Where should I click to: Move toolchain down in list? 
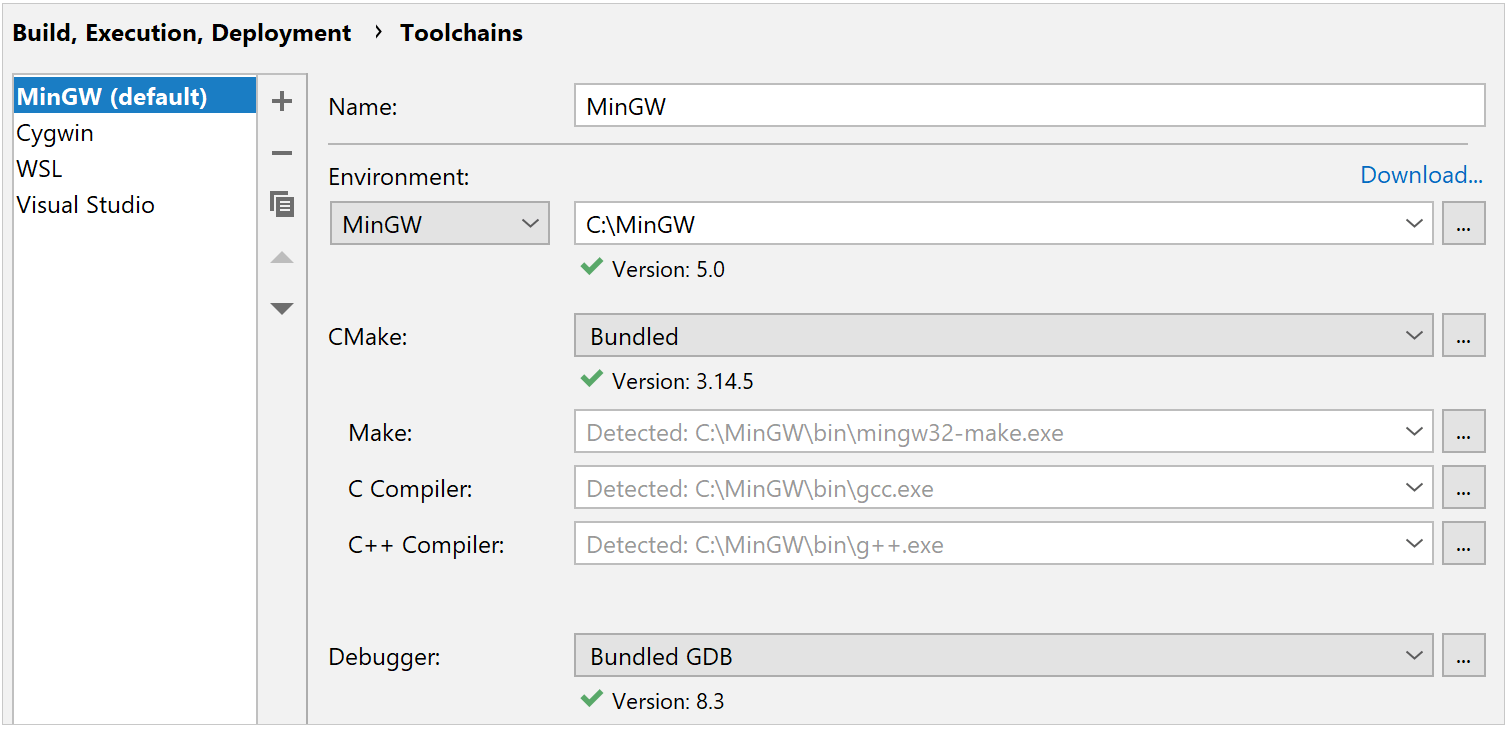pos(282,309)
